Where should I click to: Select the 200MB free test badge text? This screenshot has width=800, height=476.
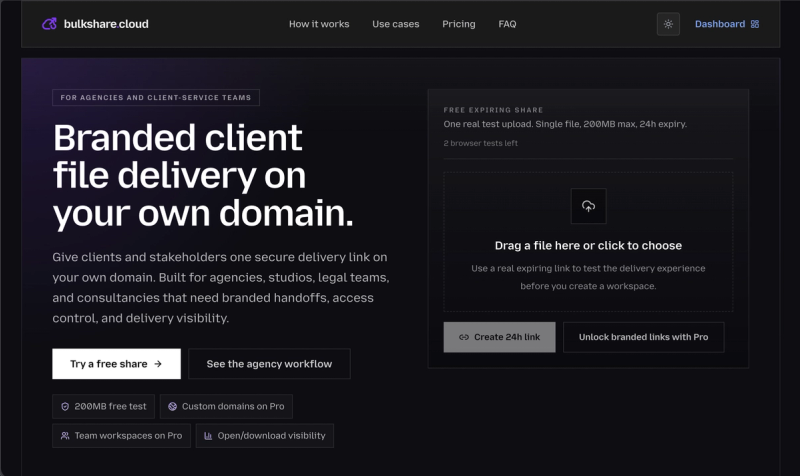[x=110, y=407]
